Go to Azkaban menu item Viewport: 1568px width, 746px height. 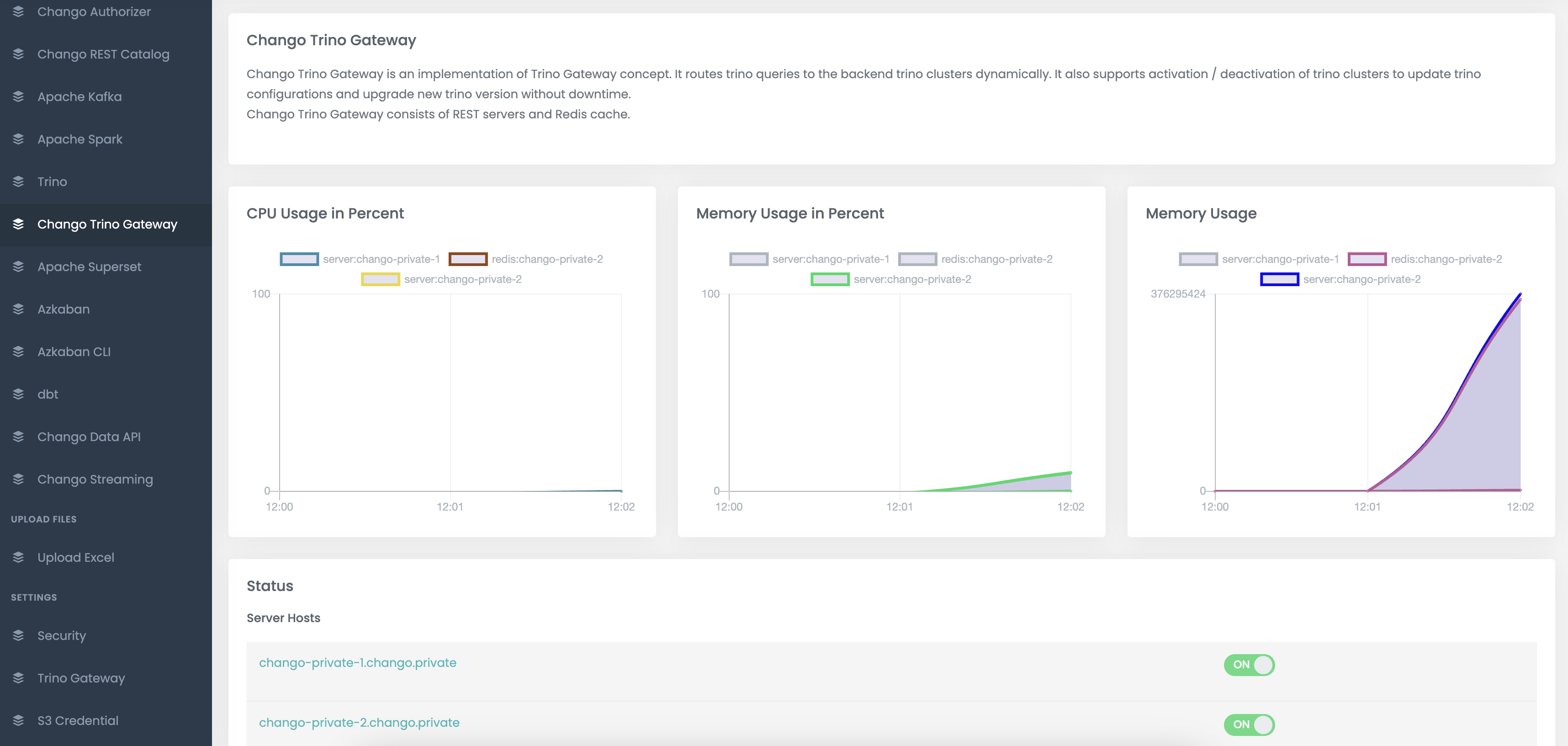pyautogui.click(x=106, y=309)
